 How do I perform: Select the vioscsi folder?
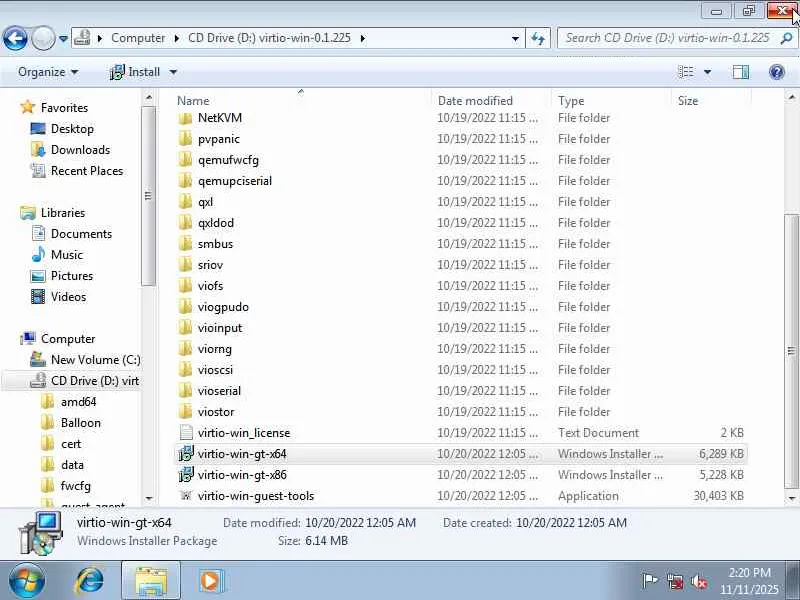tap(215, 369)
